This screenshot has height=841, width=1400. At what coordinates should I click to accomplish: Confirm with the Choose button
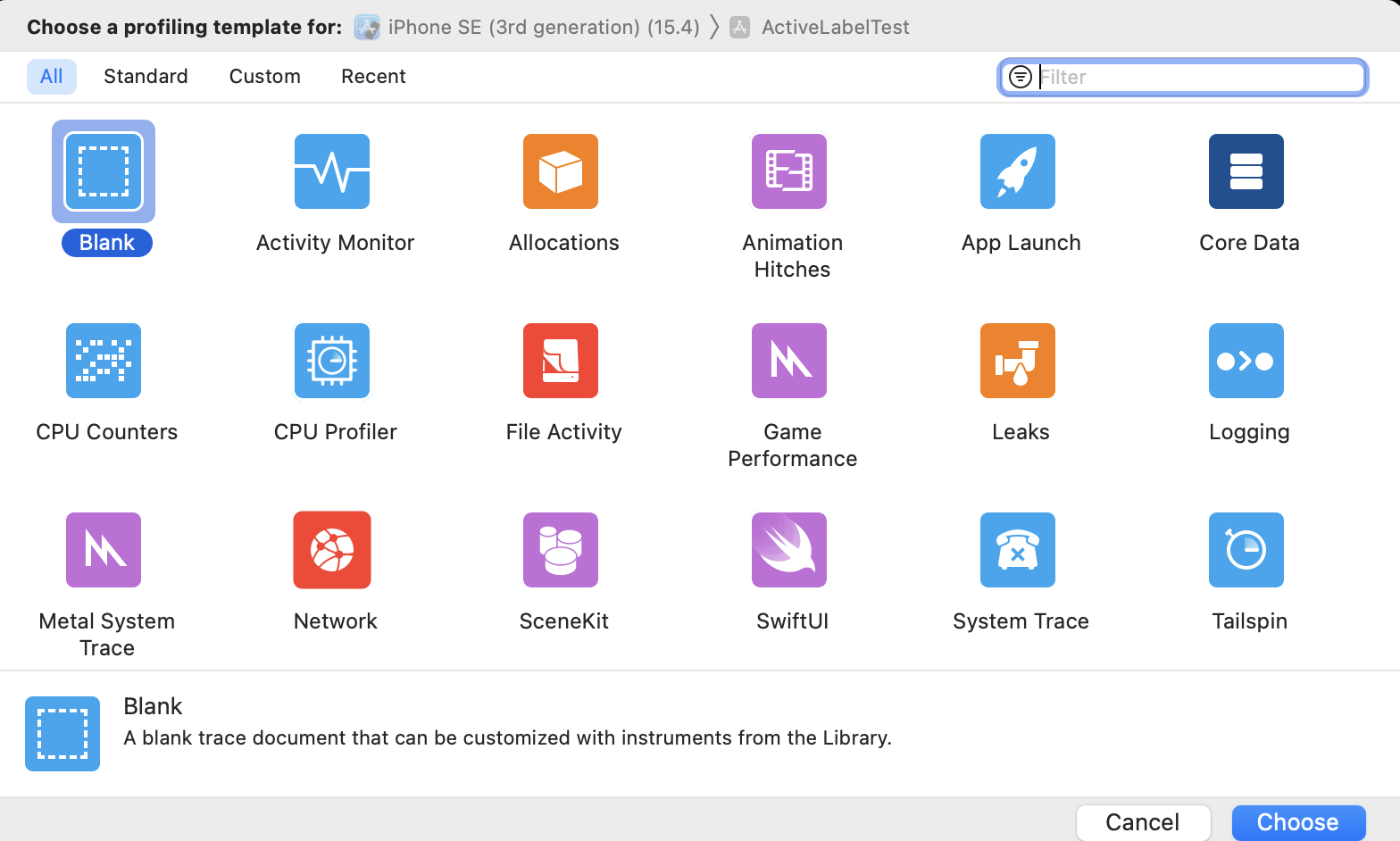tap(1298, 822)
